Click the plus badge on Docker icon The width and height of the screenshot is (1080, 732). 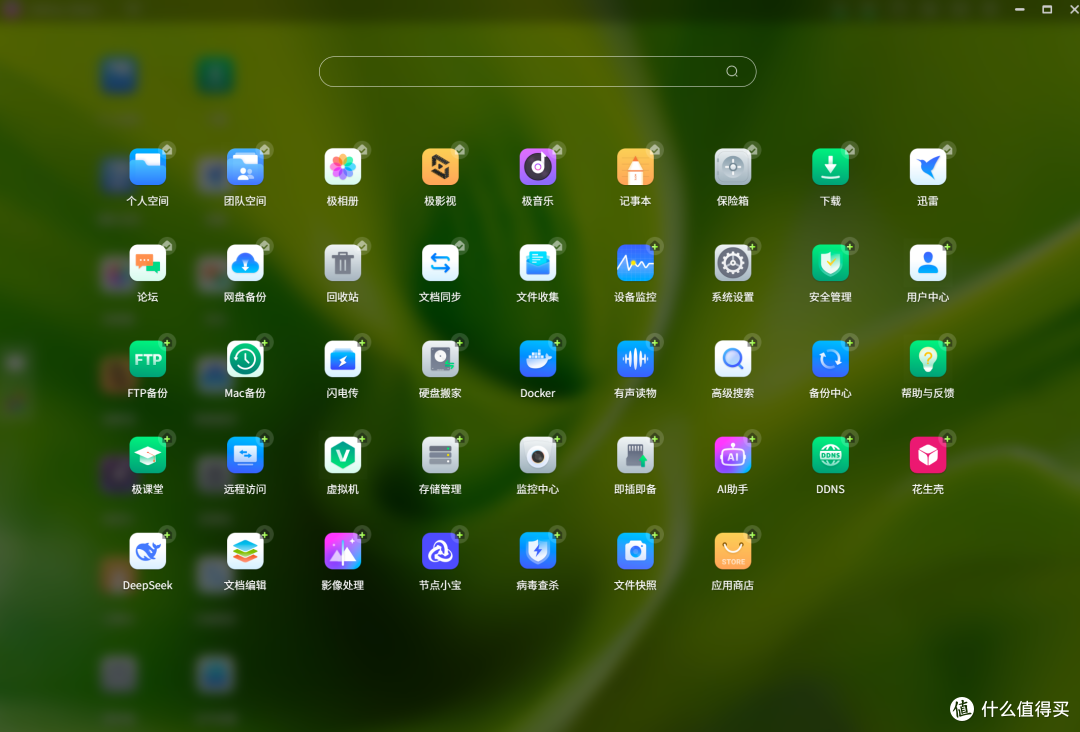557,342
